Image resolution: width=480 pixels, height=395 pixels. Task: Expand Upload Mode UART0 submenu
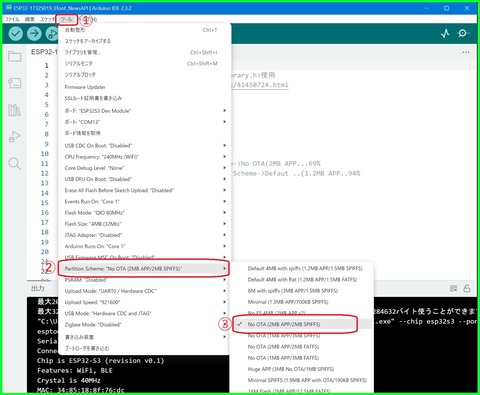click(x=144, y=291)
